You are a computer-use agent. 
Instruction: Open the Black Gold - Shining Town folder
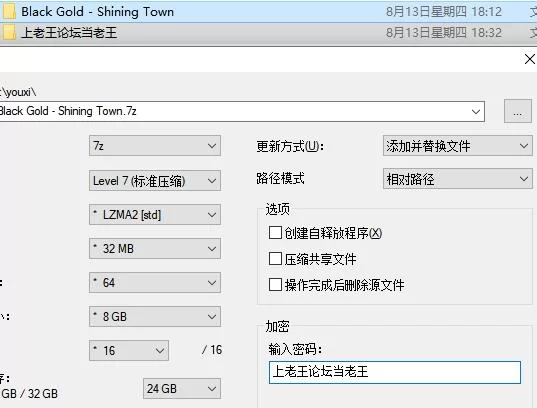268,12
